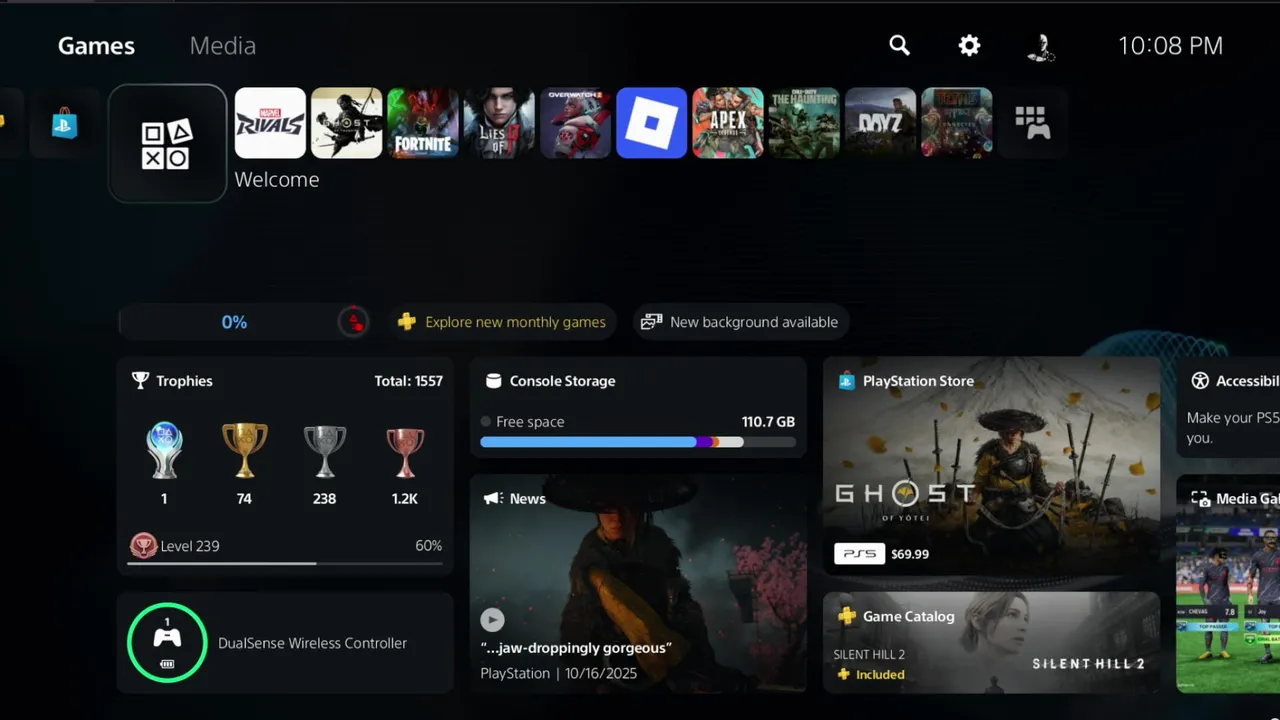Launch the last game tile before library
The height and width of the screenshot is (720, 1280).
click(x=957, y=123)
